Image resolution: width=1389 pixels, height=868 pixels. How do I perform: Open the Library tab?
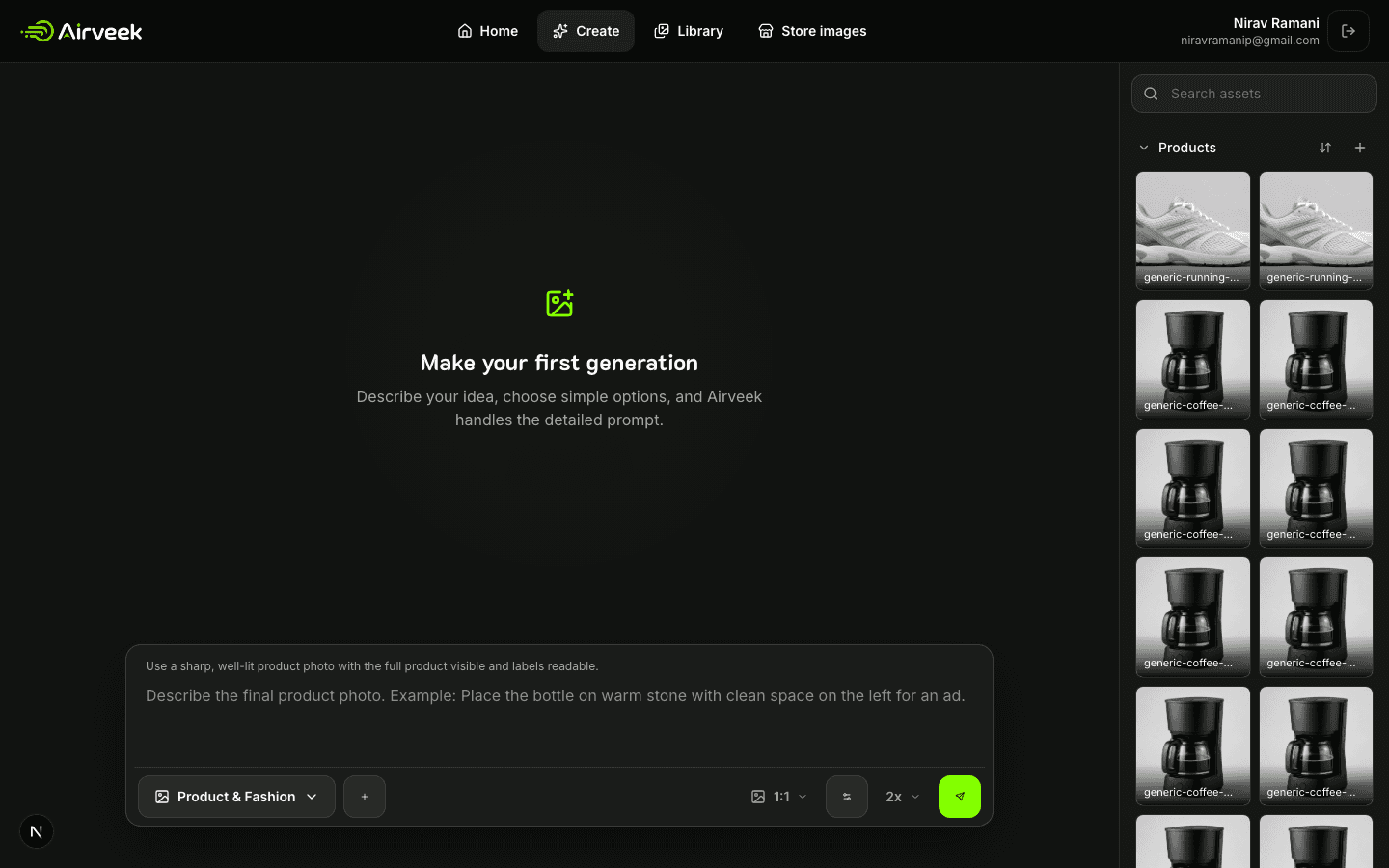[x=688, y=31]
